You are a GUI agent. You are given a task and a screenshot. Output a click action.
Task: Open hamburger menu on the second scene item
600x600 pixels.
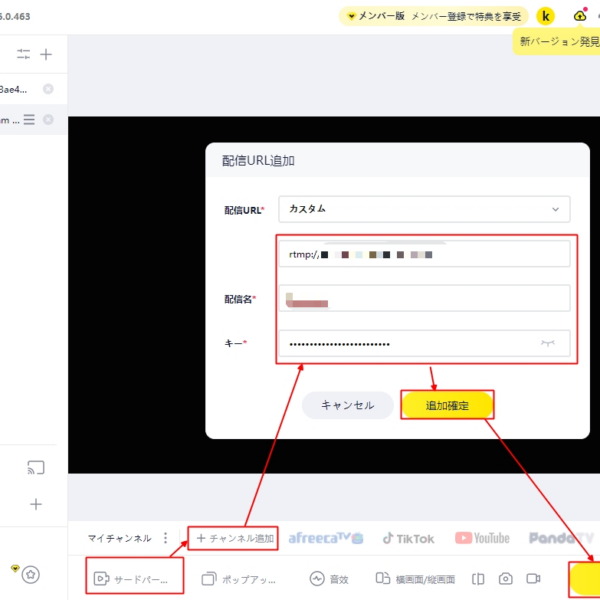click(x=29, y=120)
